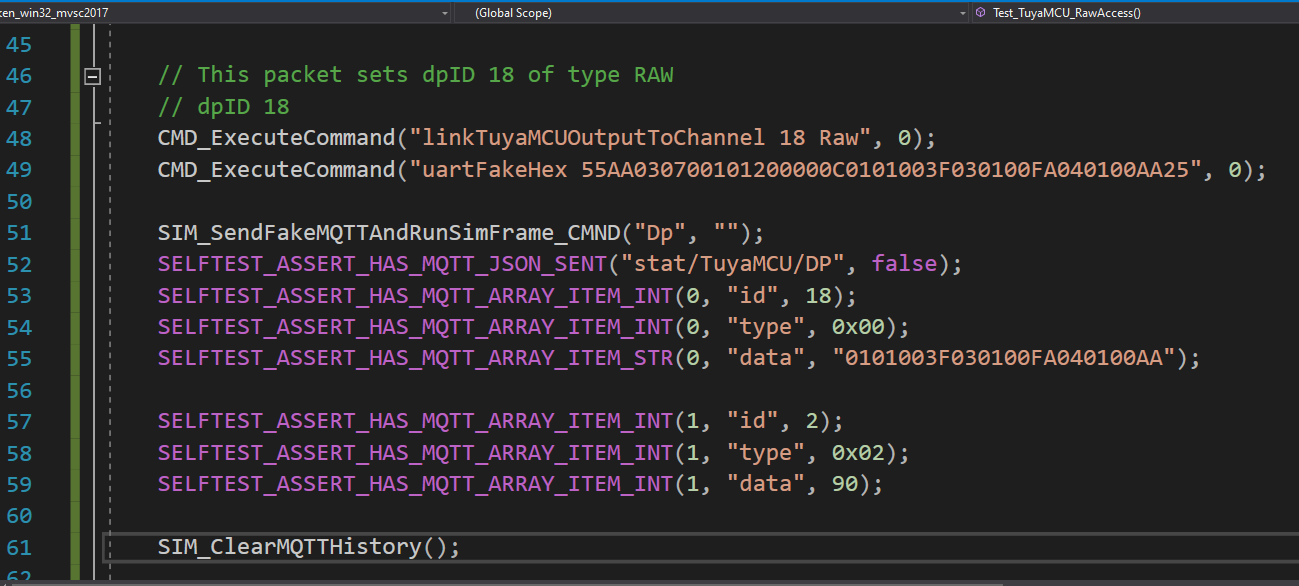Image resolution: width=1299 pixels, height=586 pixels.
Task: Click the macro on line 53 with id 18
Action: point(416,296)
